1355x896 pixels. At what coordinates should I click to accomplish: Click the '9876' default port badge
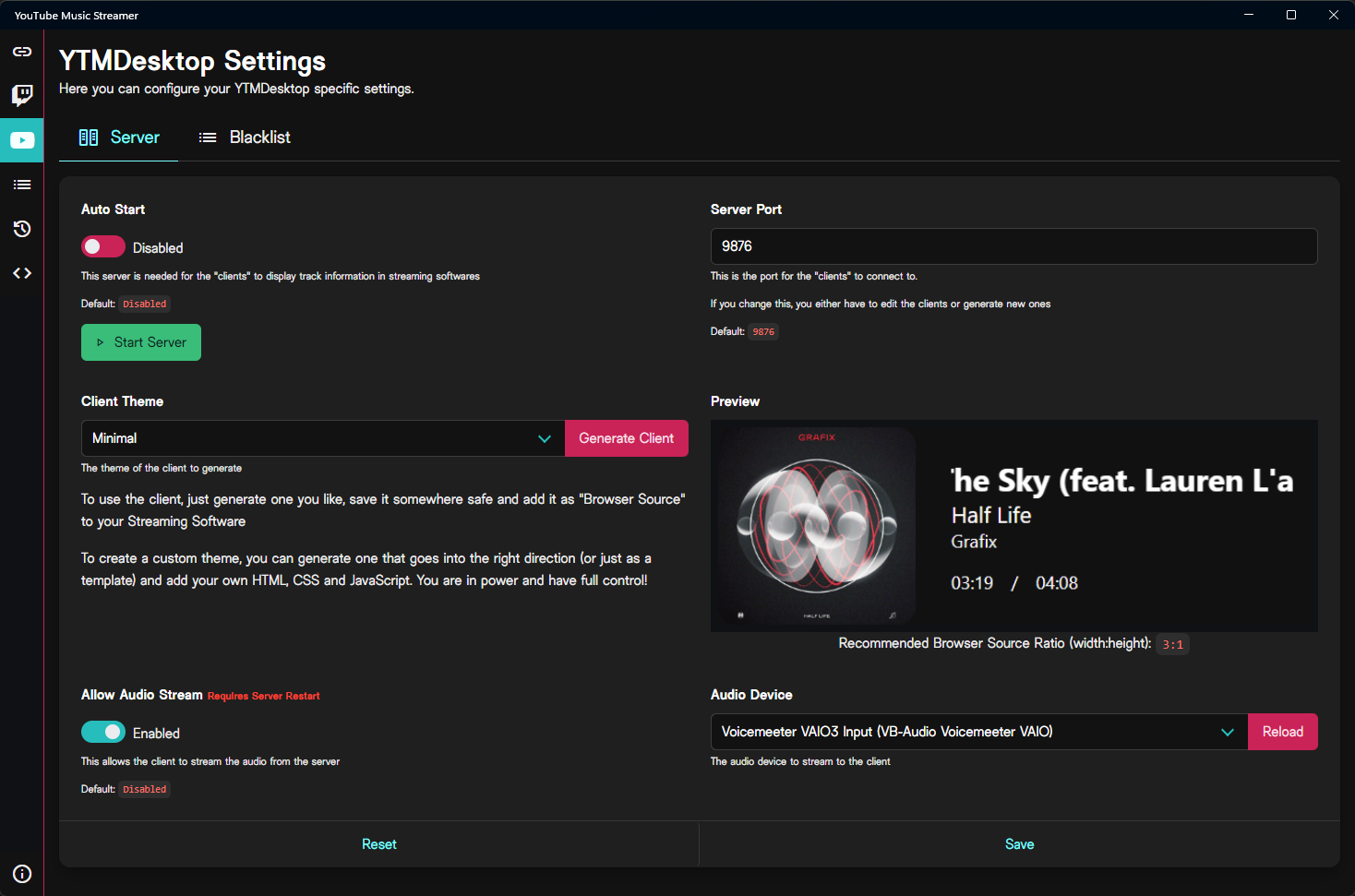coord(763,331)
